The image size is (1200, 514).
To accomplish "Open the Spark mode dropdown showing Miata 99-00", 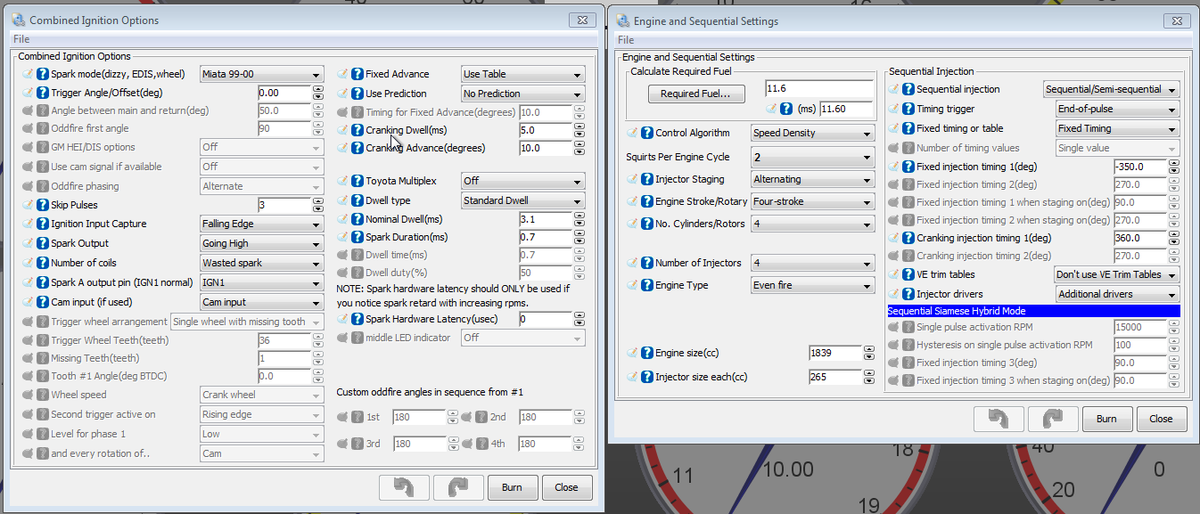I will pyautogui.click(x=261, y=74).
